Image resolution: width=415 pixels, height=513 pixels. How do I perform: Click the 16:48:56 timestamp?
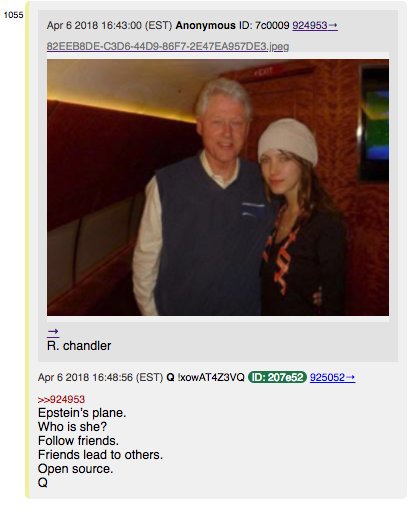112,377
